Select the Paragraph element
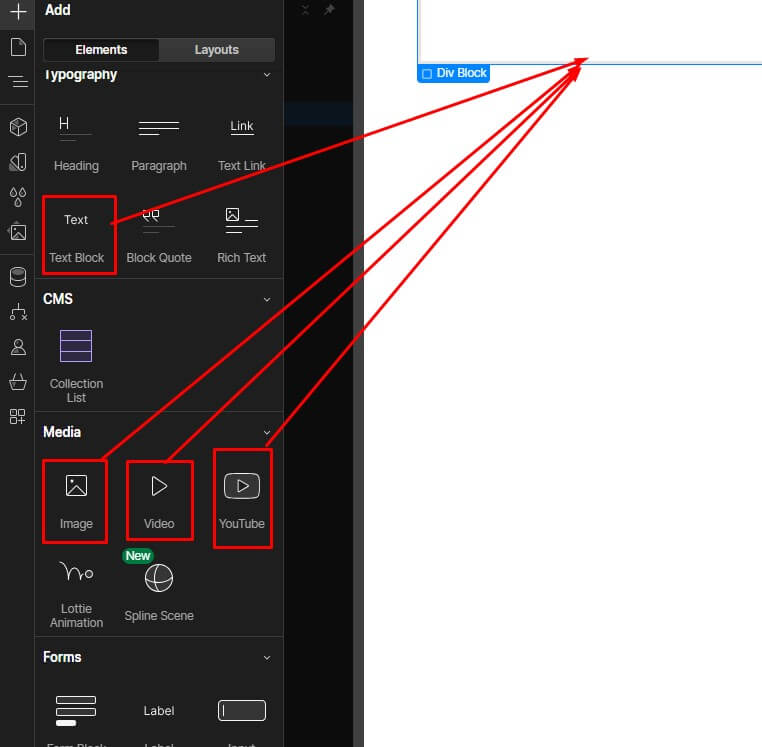This screenshot has width=762, height=747. [159, 144]
